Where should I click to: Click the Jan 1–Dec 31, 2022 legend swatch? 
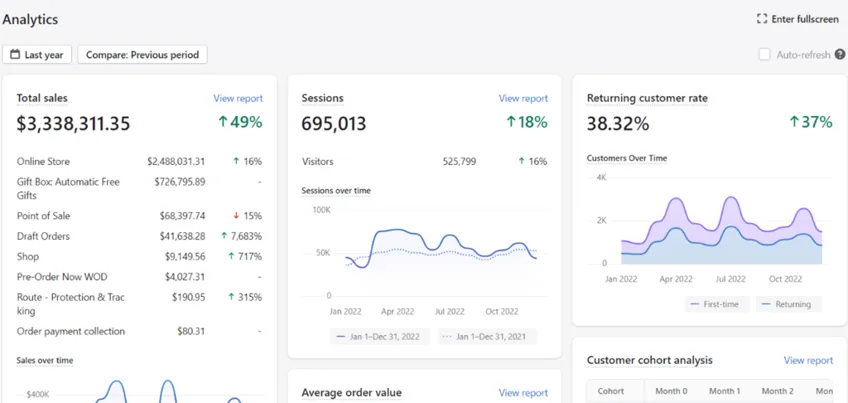click(340, 336)
